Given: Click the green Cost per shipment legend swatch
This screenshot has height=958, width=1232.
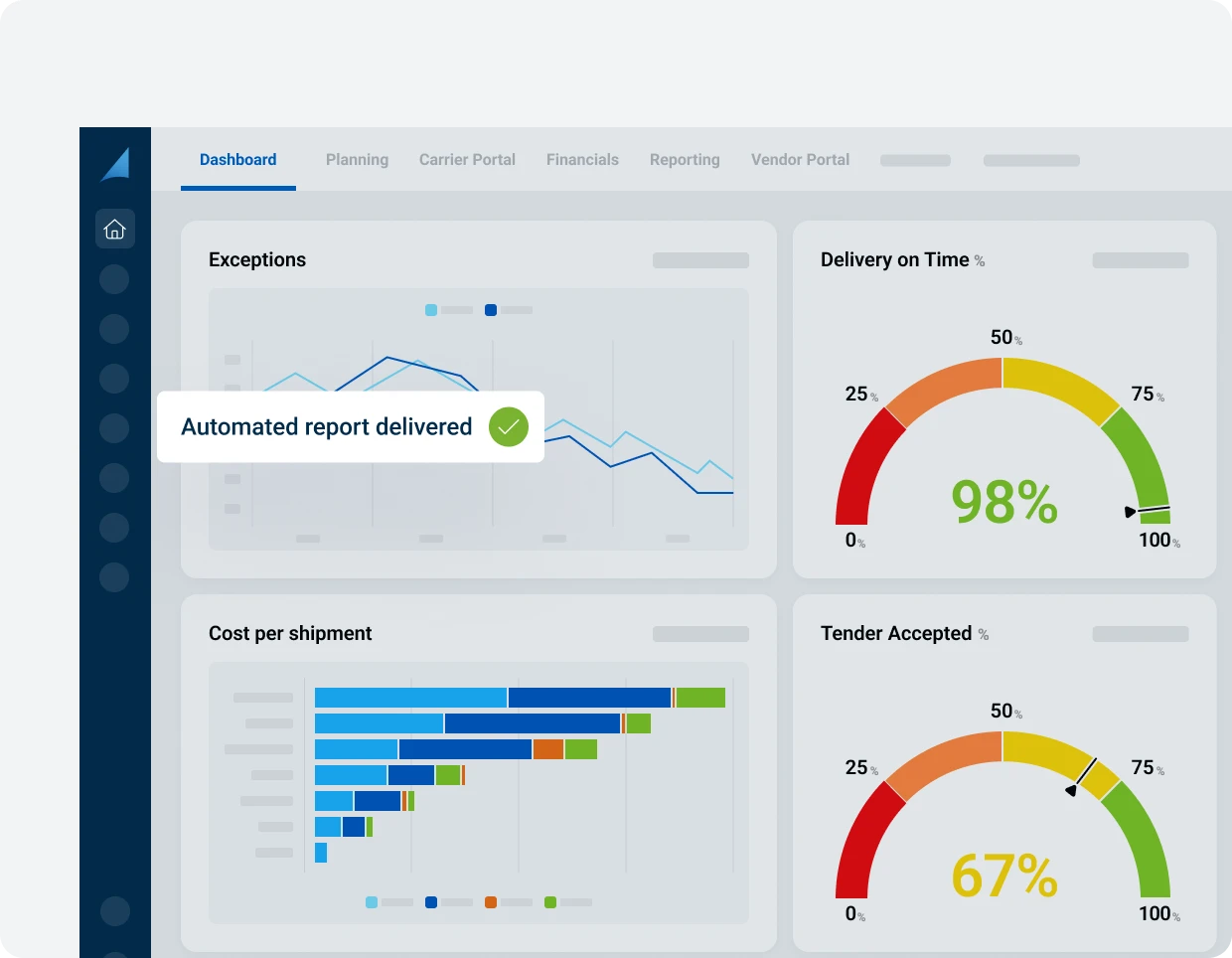Looking at the screenshot, I should [550, 902].
